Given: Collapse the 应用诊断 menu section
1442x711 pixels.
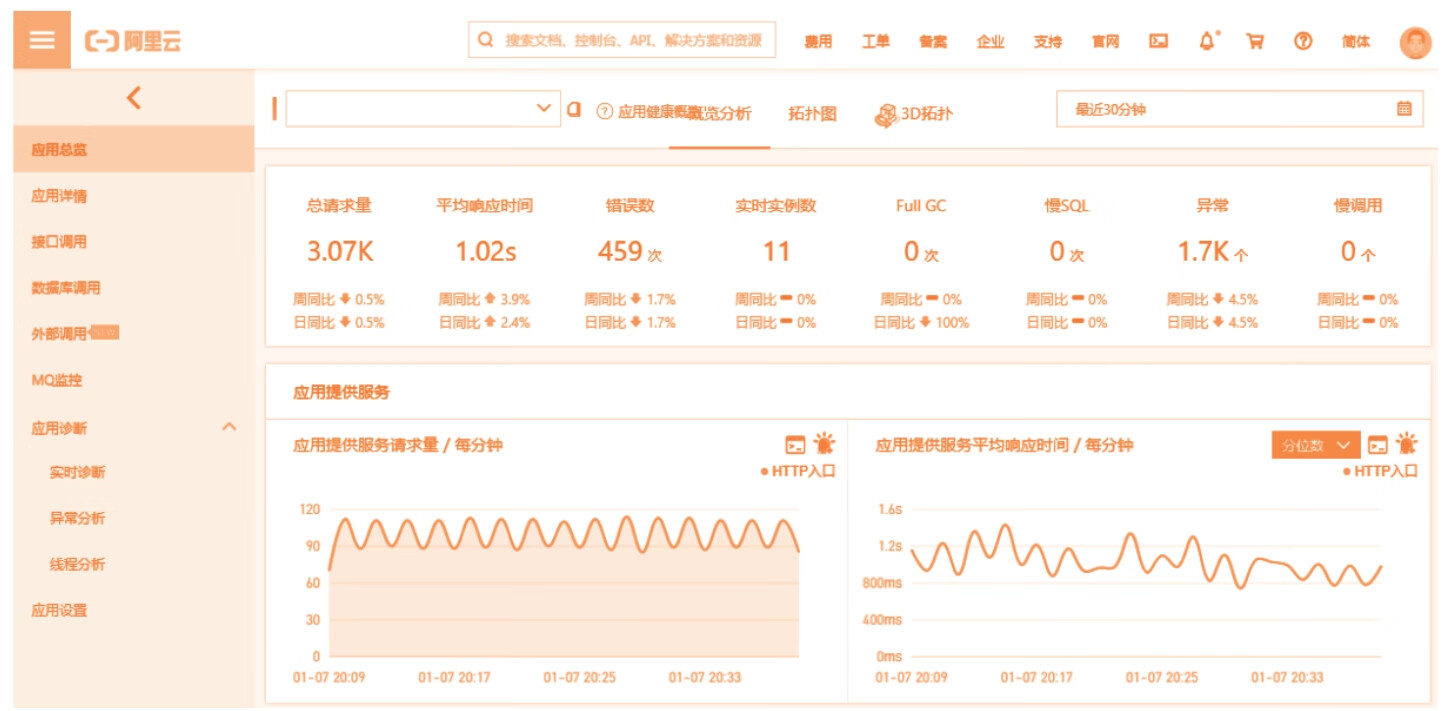Looking at the screenshot, I should 228,427.
